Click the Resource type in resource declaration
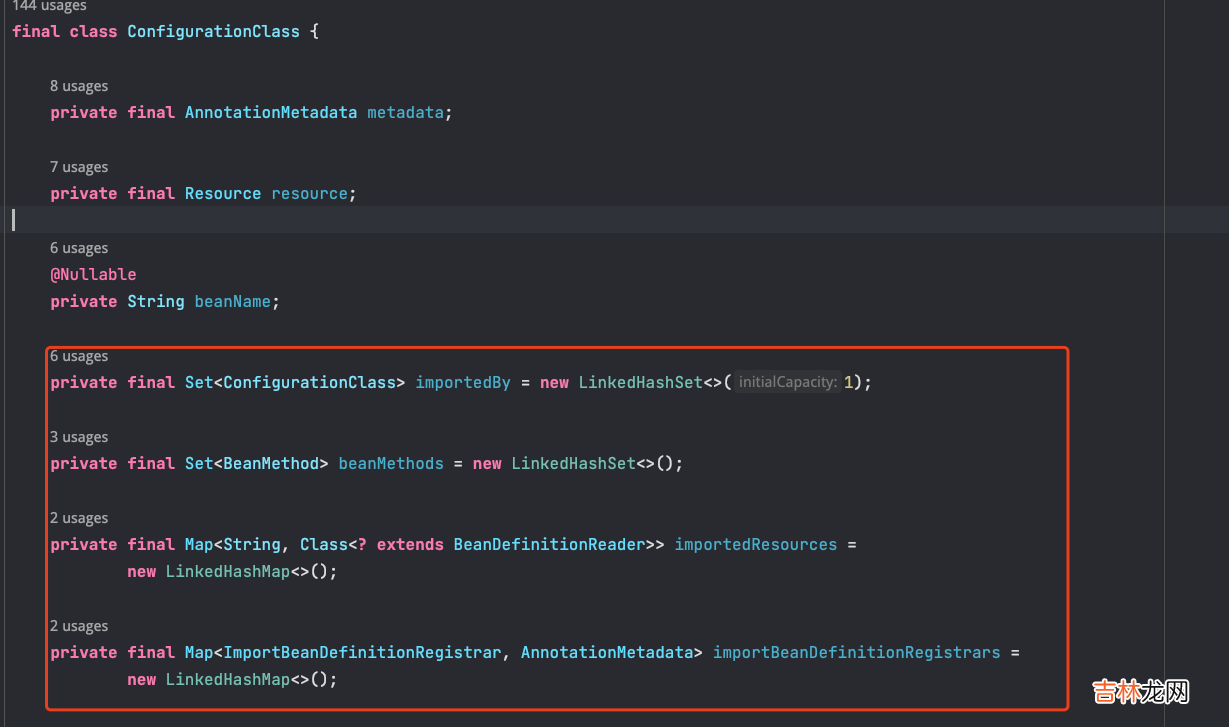This screenshot has width=1229, height=727. pos(223,193)
